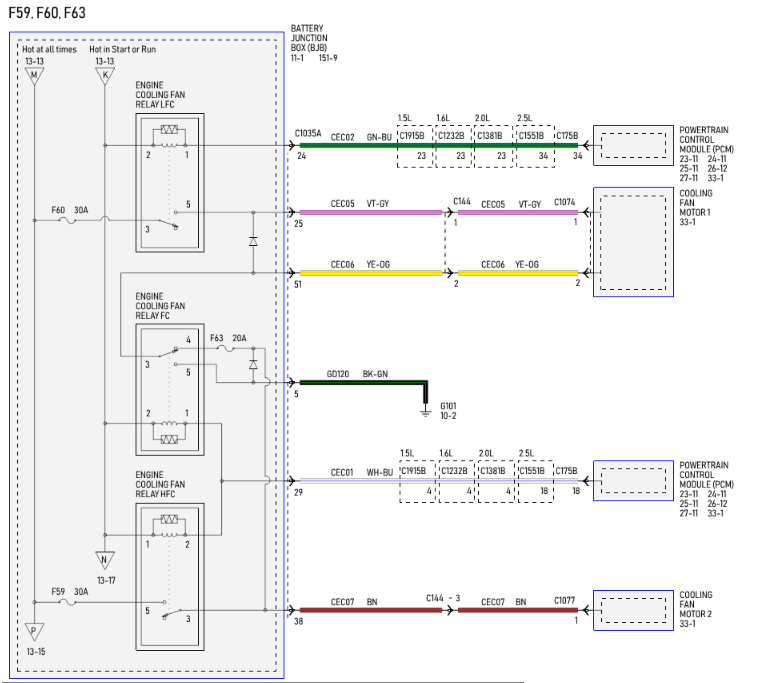Select the switch contact at relay LFC pin 3
773x683 pixels.
point(168,223)
